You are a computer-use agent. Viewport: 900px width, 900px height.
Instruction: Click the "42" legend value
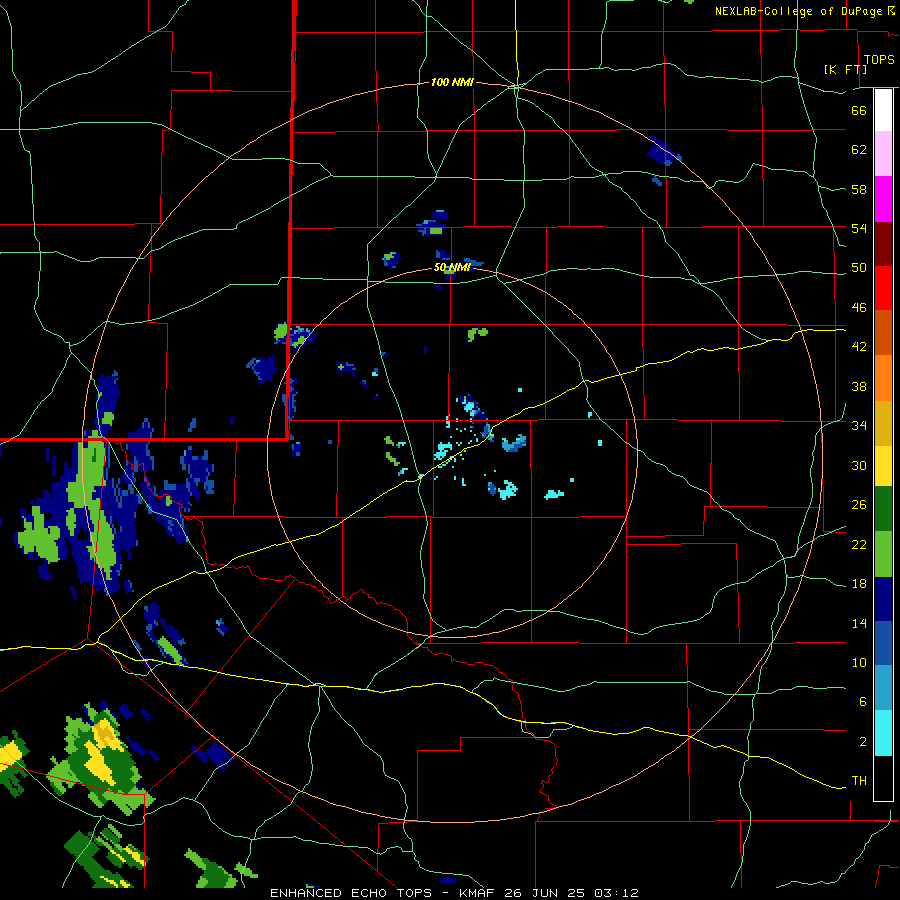859,347
